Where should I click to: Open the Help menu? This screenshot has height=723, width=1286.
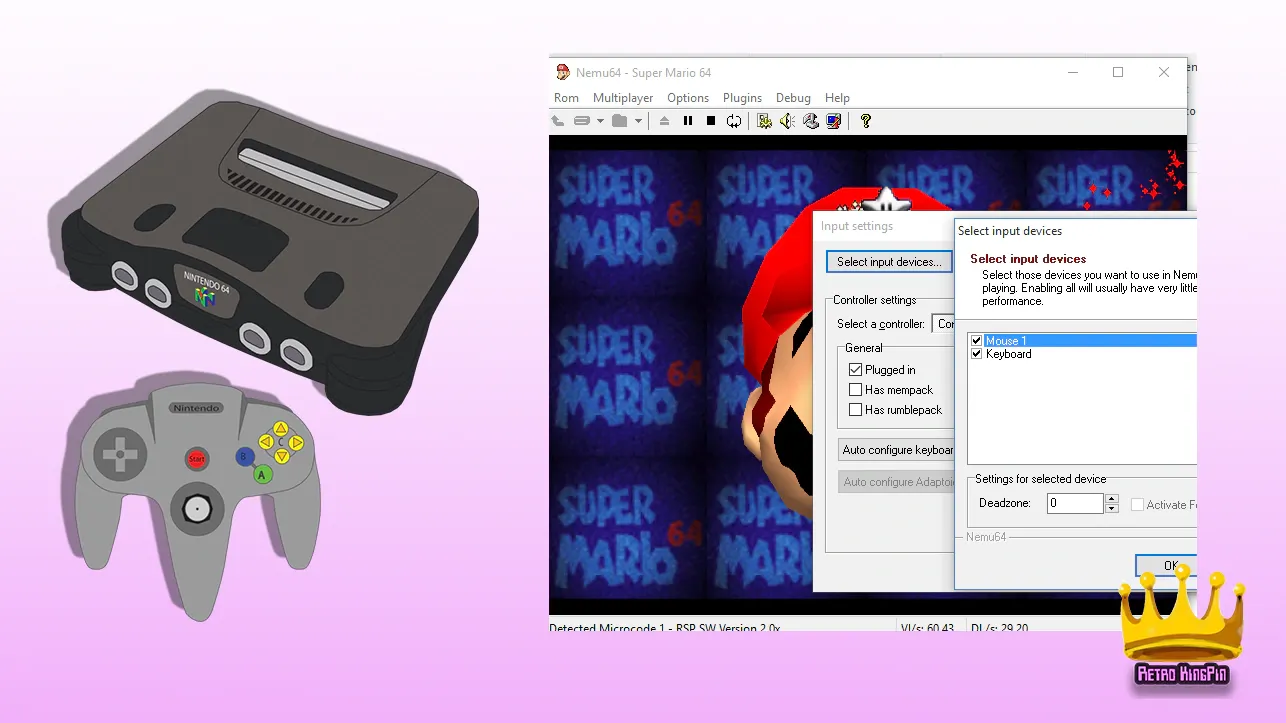tap(838, 98)
